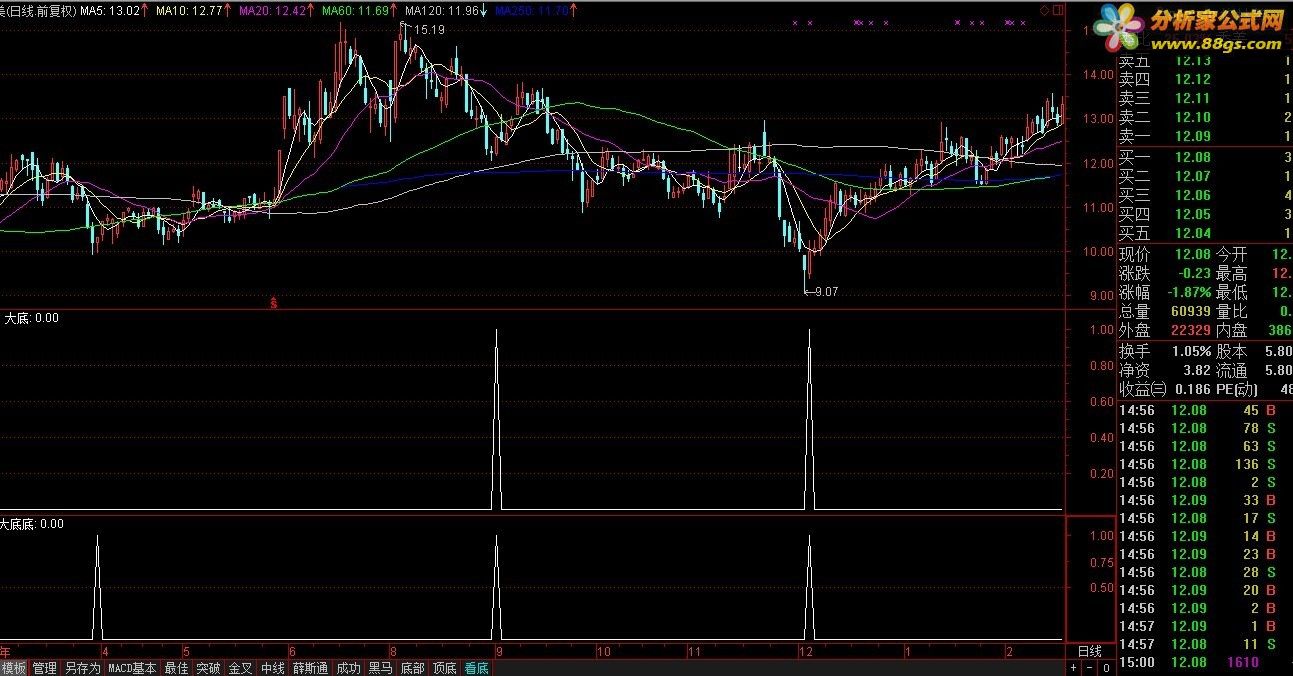This screenshot has width=1293, height=676.
Task: Click the 0 reset button near zoom controls
Action: click(1106, 667)
